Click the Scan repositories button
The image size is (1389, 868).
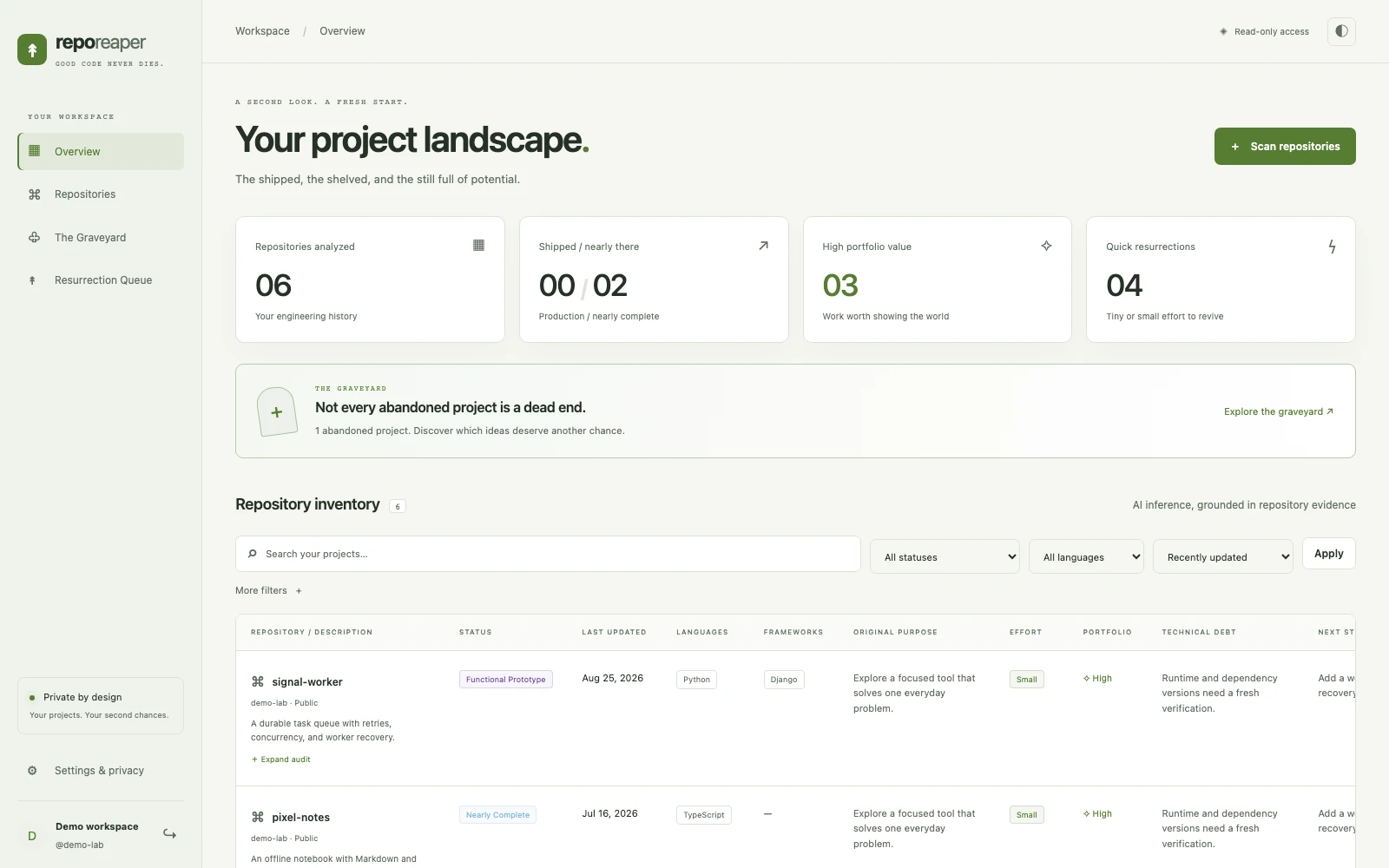1285,146
